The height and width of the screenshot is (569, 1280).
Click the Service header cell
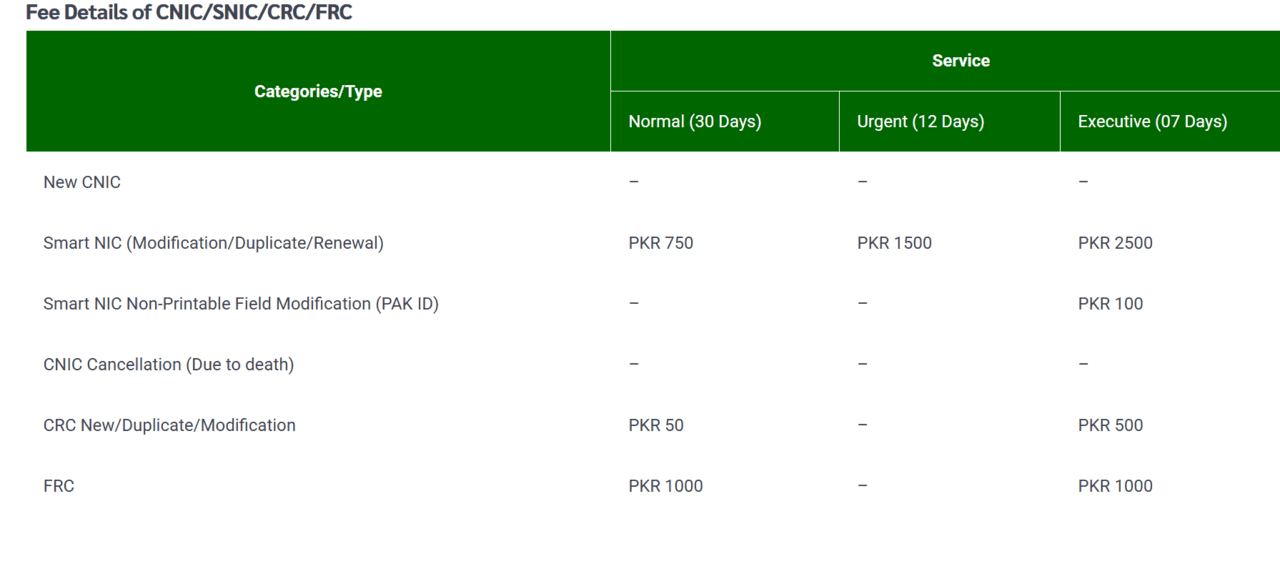click(x=960, y=61)
